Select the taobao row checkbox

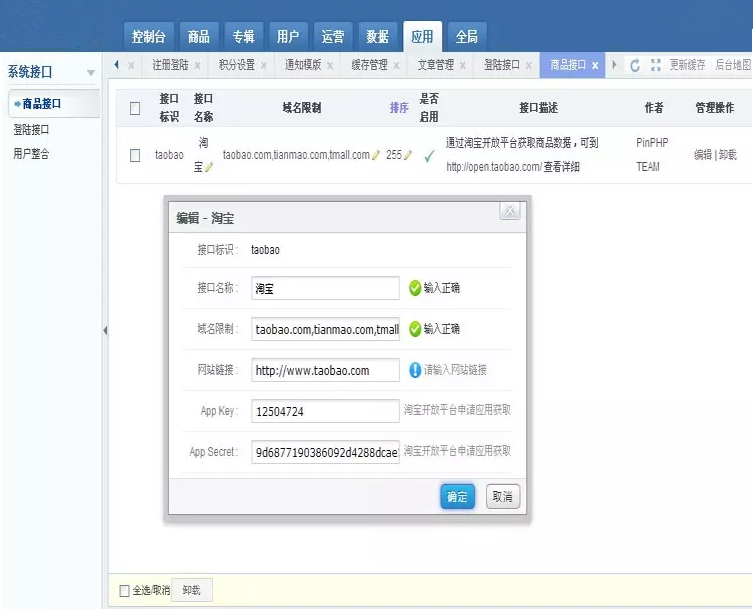(135, 155)
